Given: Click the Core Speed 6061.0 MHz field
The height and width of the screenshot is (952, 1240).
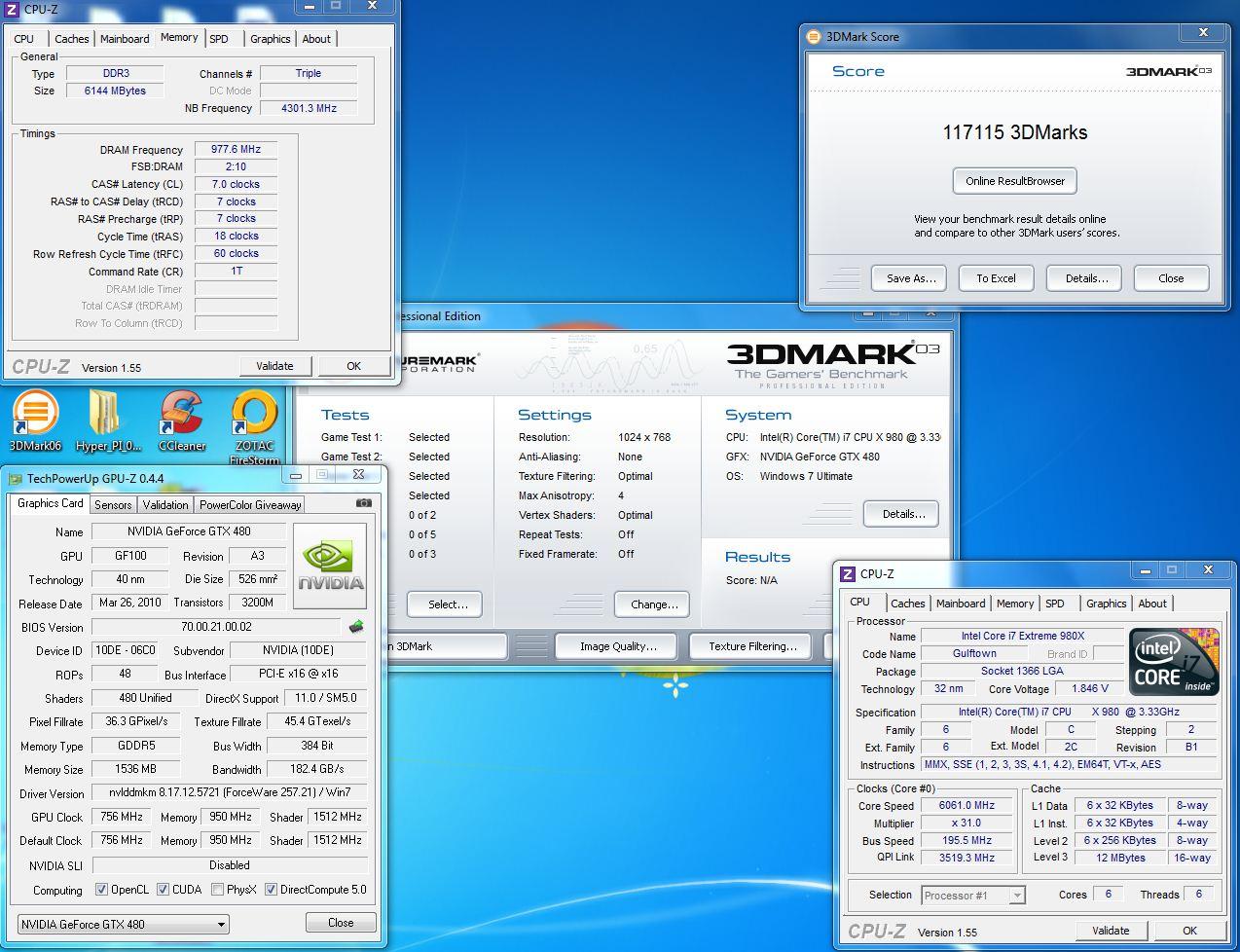Looking at the screenshot, I should pos(966,806).
